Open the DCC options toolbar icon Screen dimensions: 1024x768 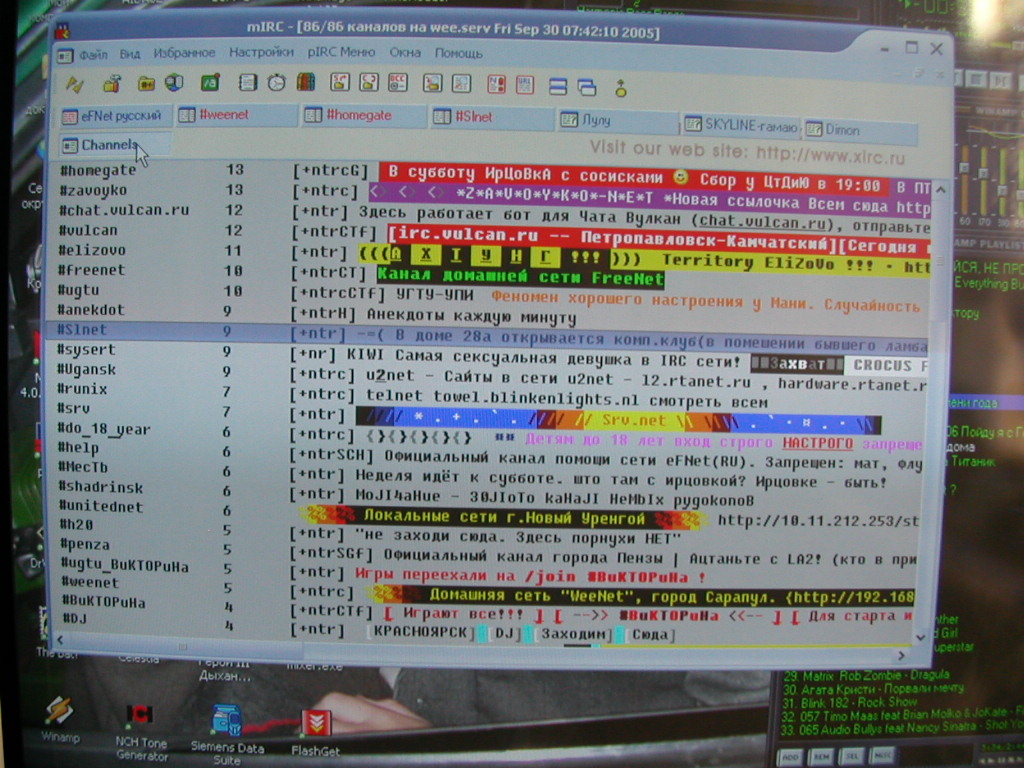[x=398, y=82]
